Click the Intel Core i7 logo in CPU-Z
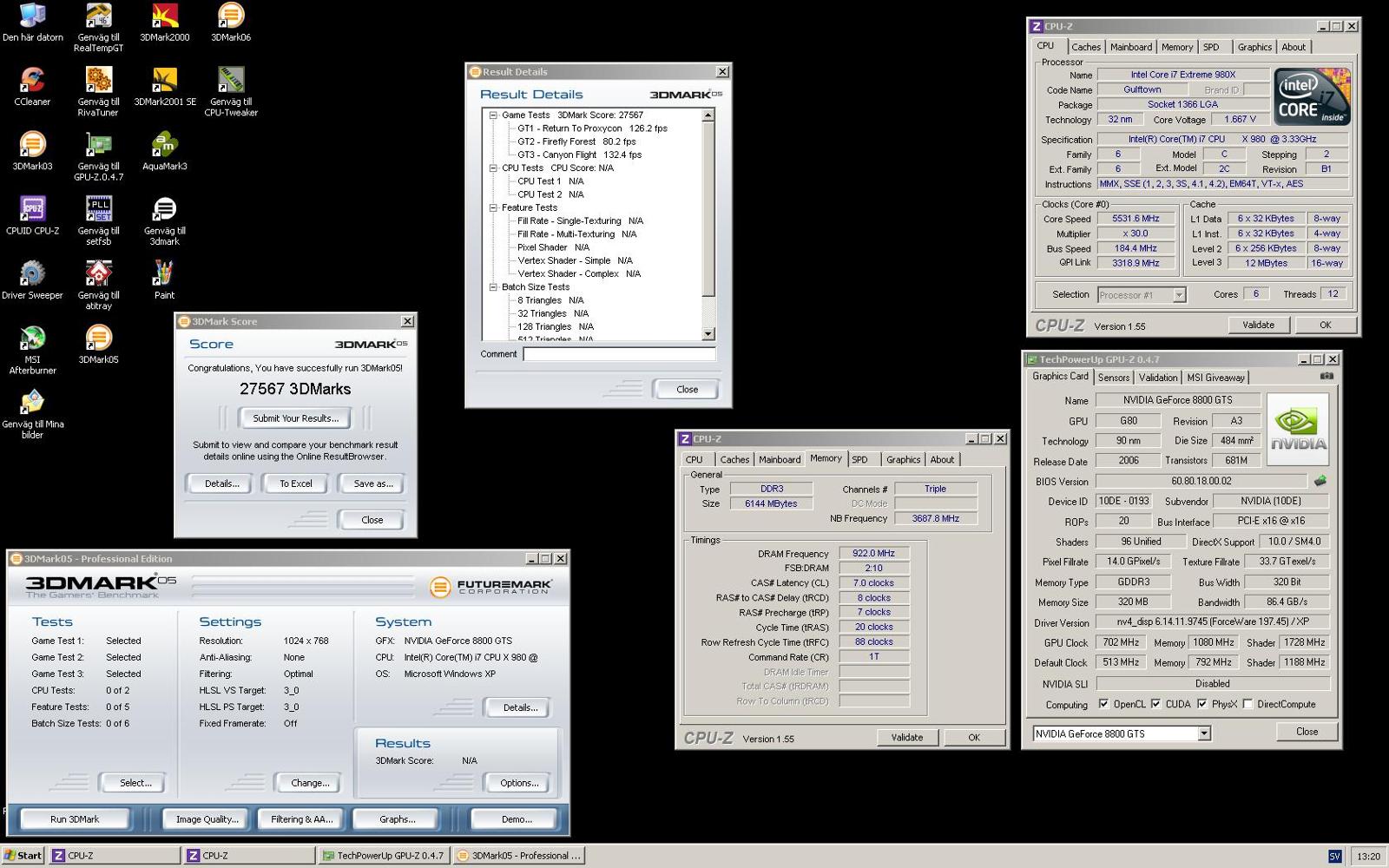1389x868 pixels. pyautogui.click(x=1312, y=98)
